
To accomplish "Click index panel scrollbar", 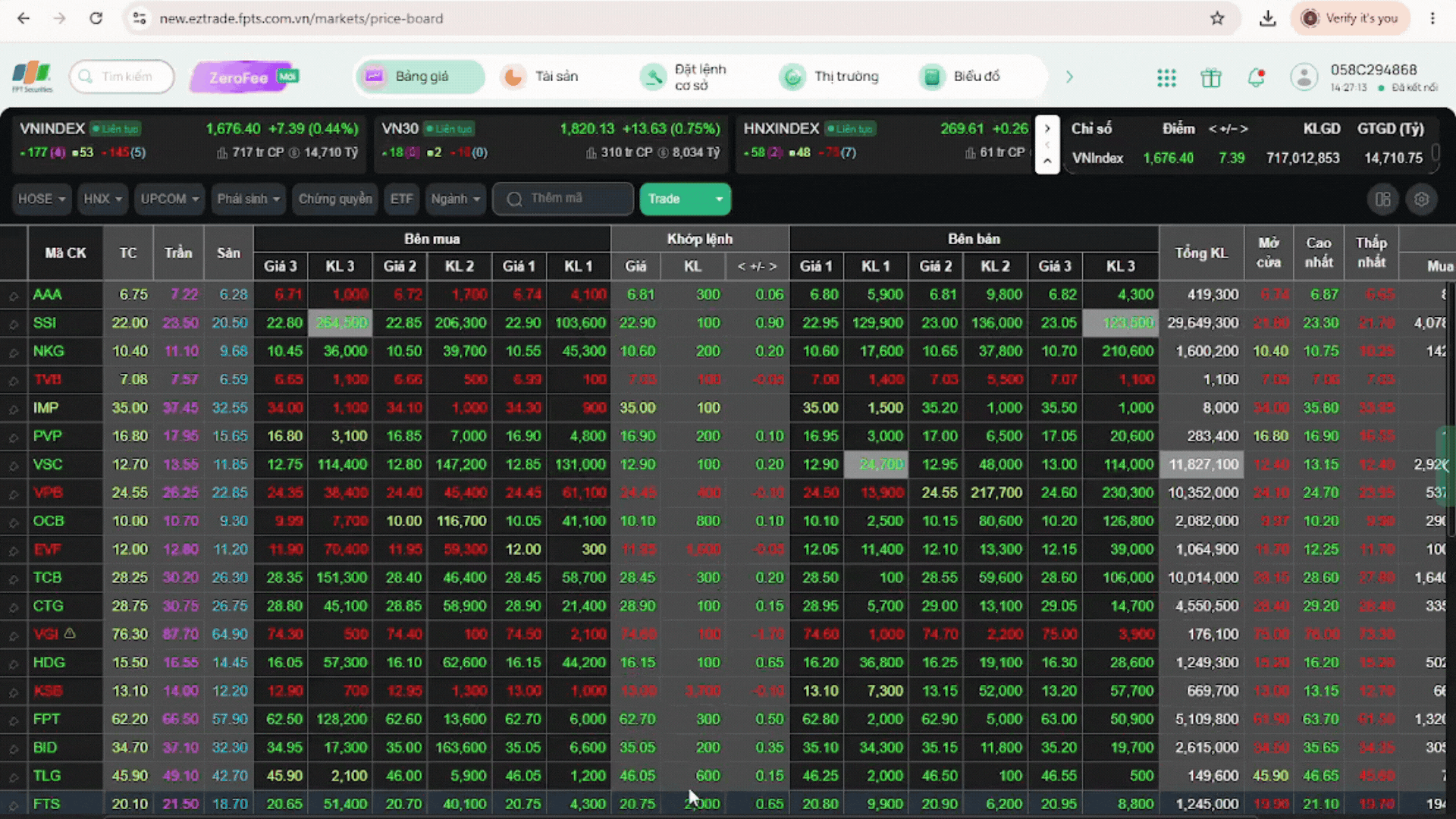I will [1435, 154].
